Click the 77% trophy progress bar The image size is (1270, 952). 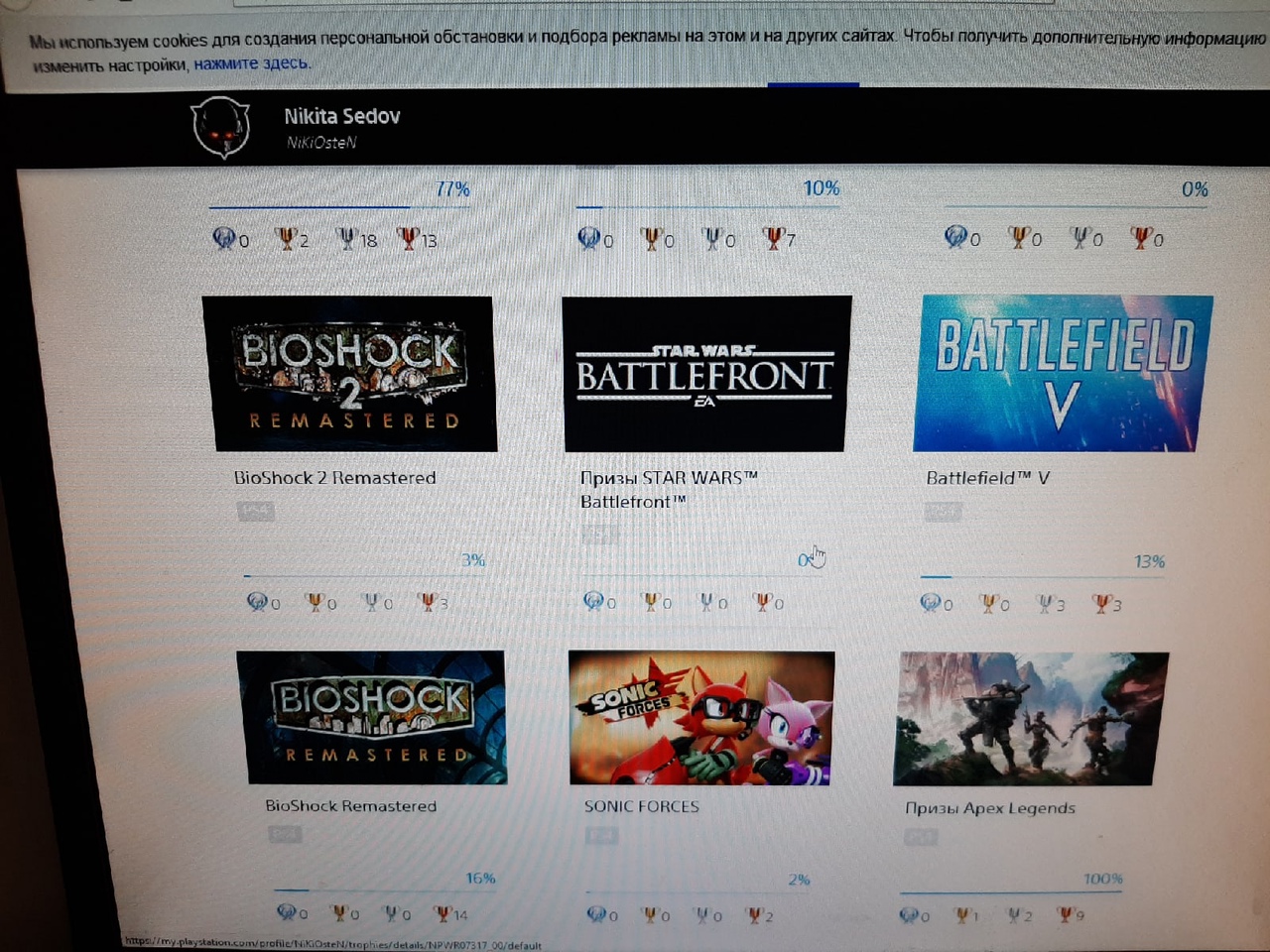339,206
